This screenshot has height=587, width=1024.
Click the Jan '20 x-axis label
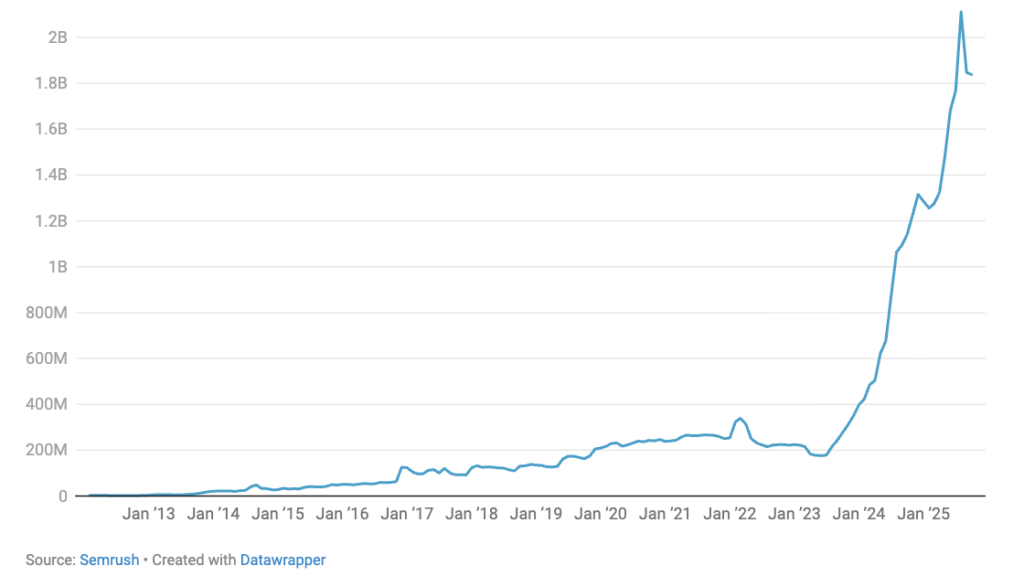coord(602,514)
